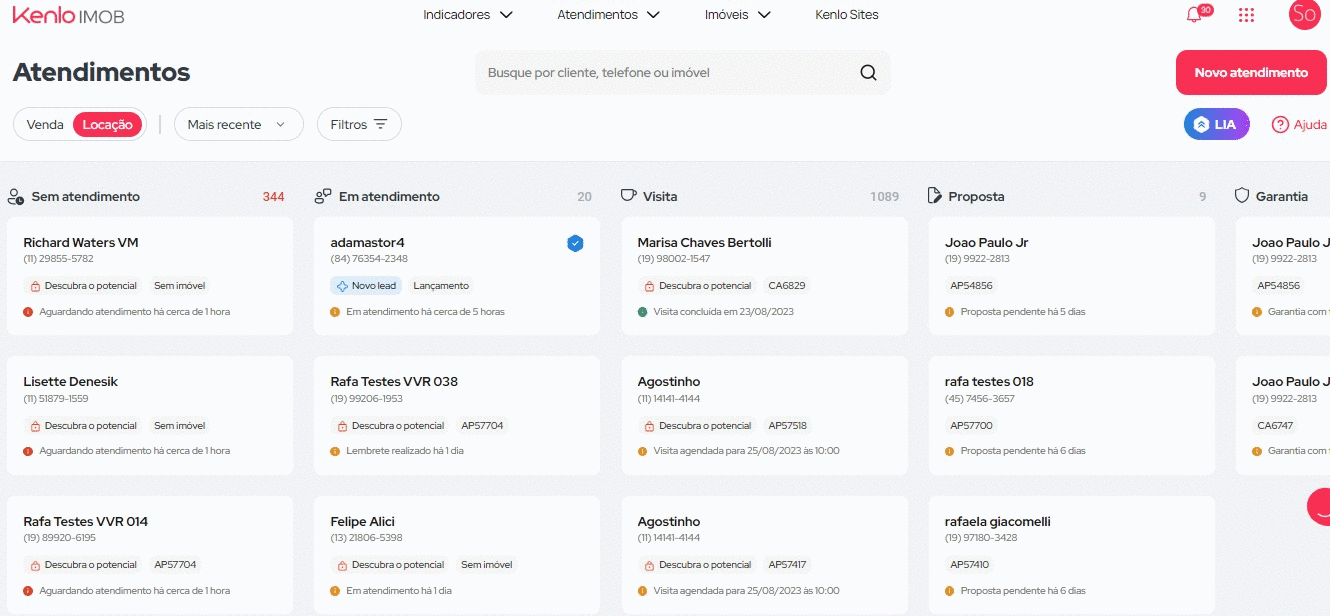Screen dimensions: 1330x616
Task: Open the rafaela giacomelli card
Action: coord(1072,555)
